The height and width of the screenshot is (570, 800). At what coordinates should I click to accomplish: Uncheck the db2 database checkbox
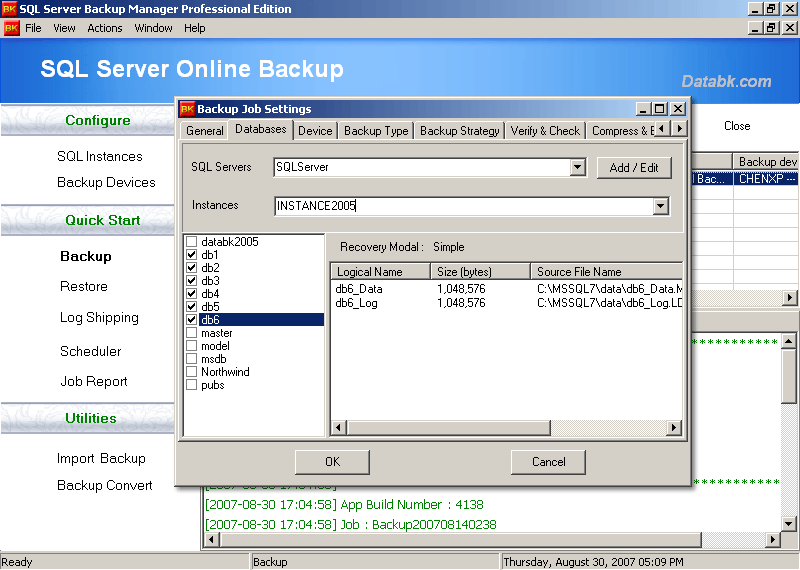192,267
